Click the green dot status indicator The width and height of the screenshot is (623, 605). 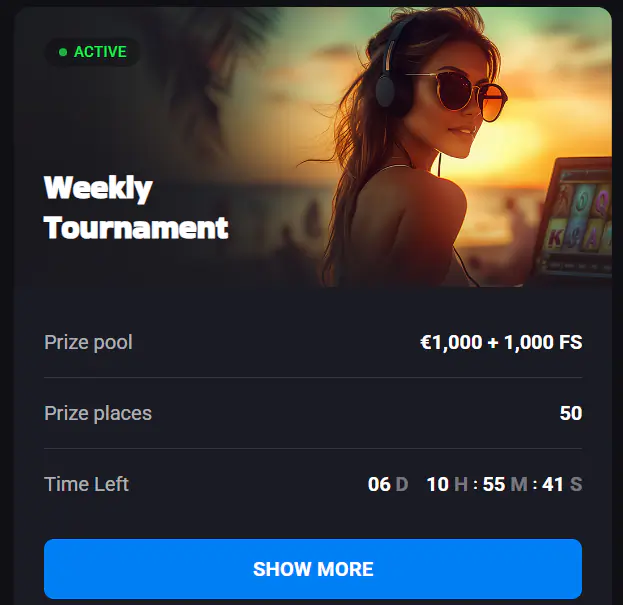coord(63,52)
